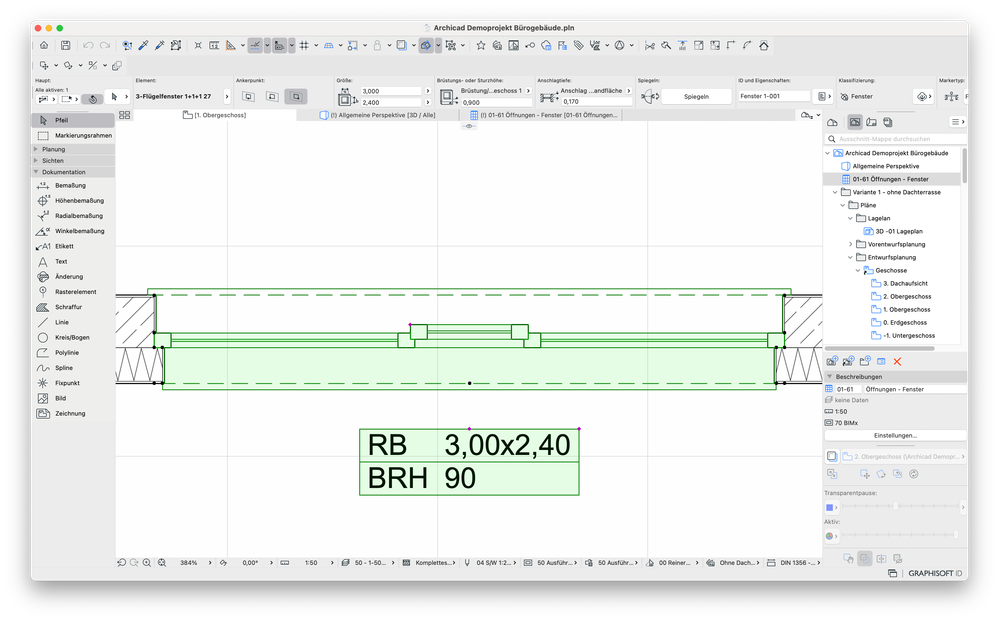Click the Save diskette icon
999x621 pixels.
pos(66,45)
